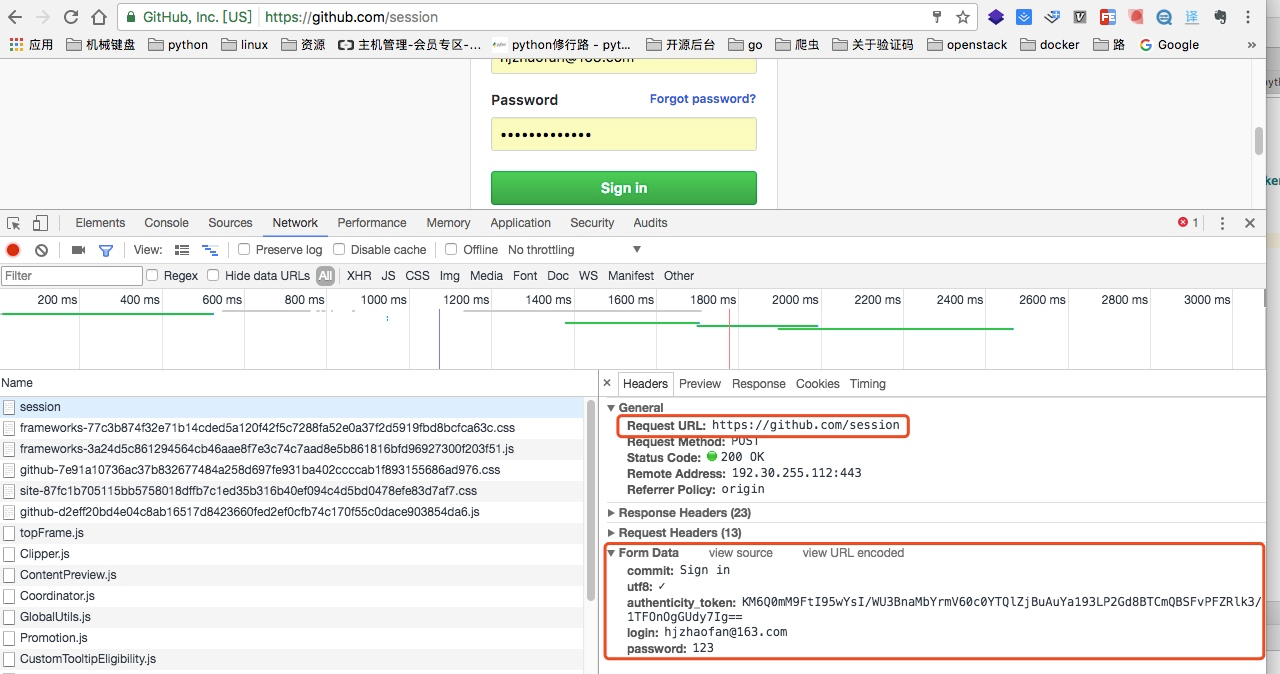1280x674 pixels.
Task: Switch to the Console tab
Action: 166,223
